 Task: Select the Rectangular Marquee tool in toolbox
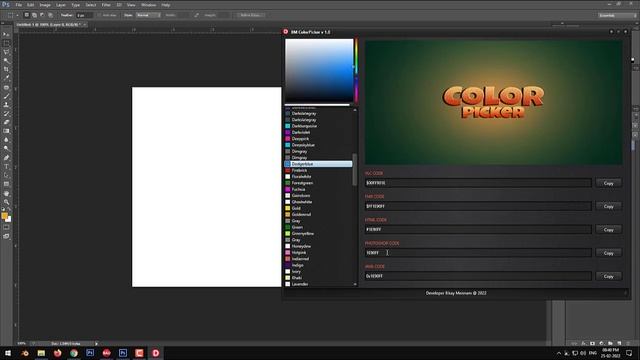click(x=6, y=43)
